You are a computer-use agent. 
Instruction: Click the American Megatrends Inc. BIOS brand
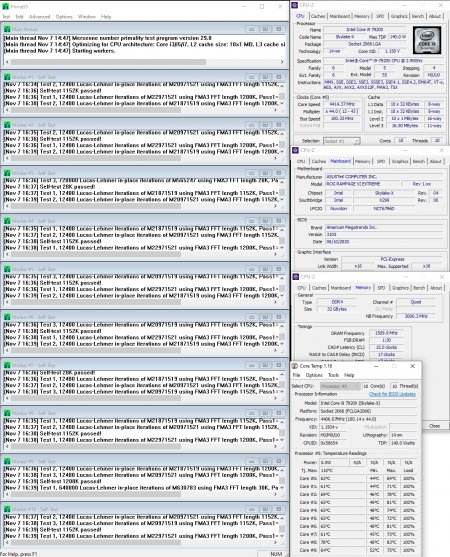click(x=384, y=227)
